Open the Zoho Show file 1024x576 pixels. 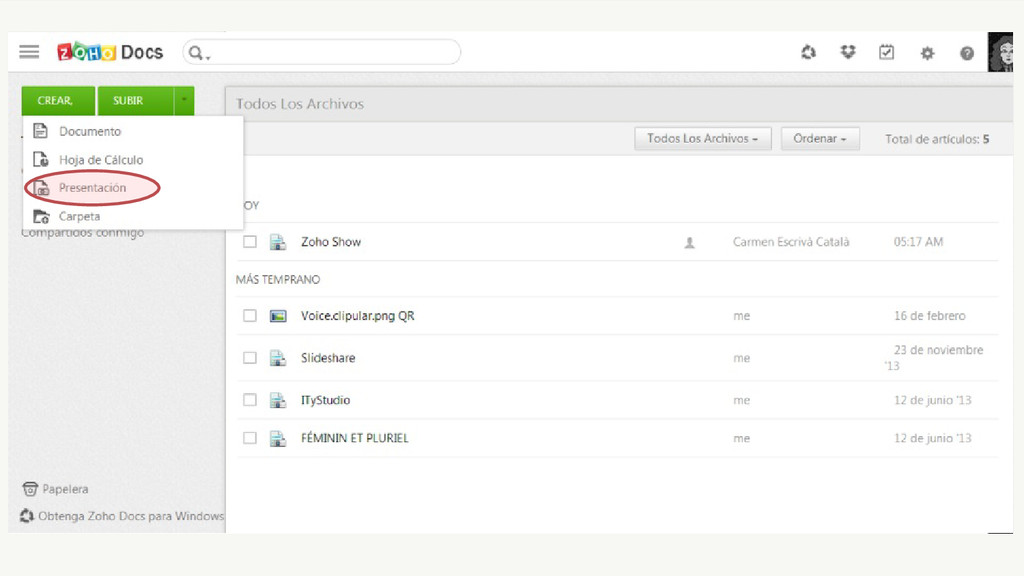coord(330,242)
